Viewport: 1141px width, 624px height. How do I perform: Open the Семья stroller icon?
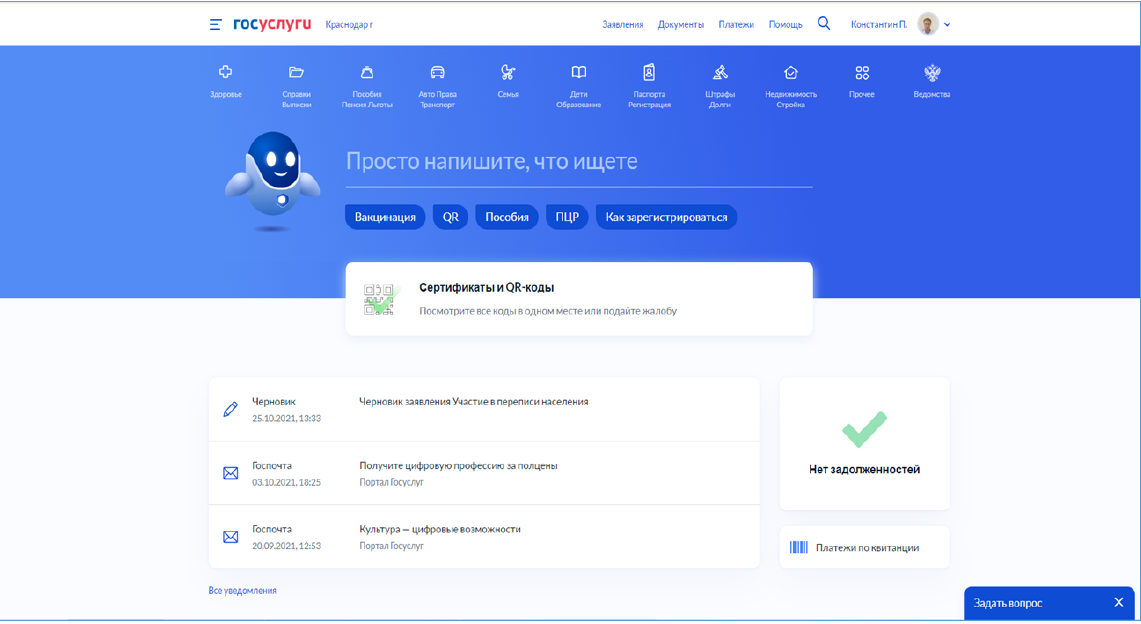point(508,72)
